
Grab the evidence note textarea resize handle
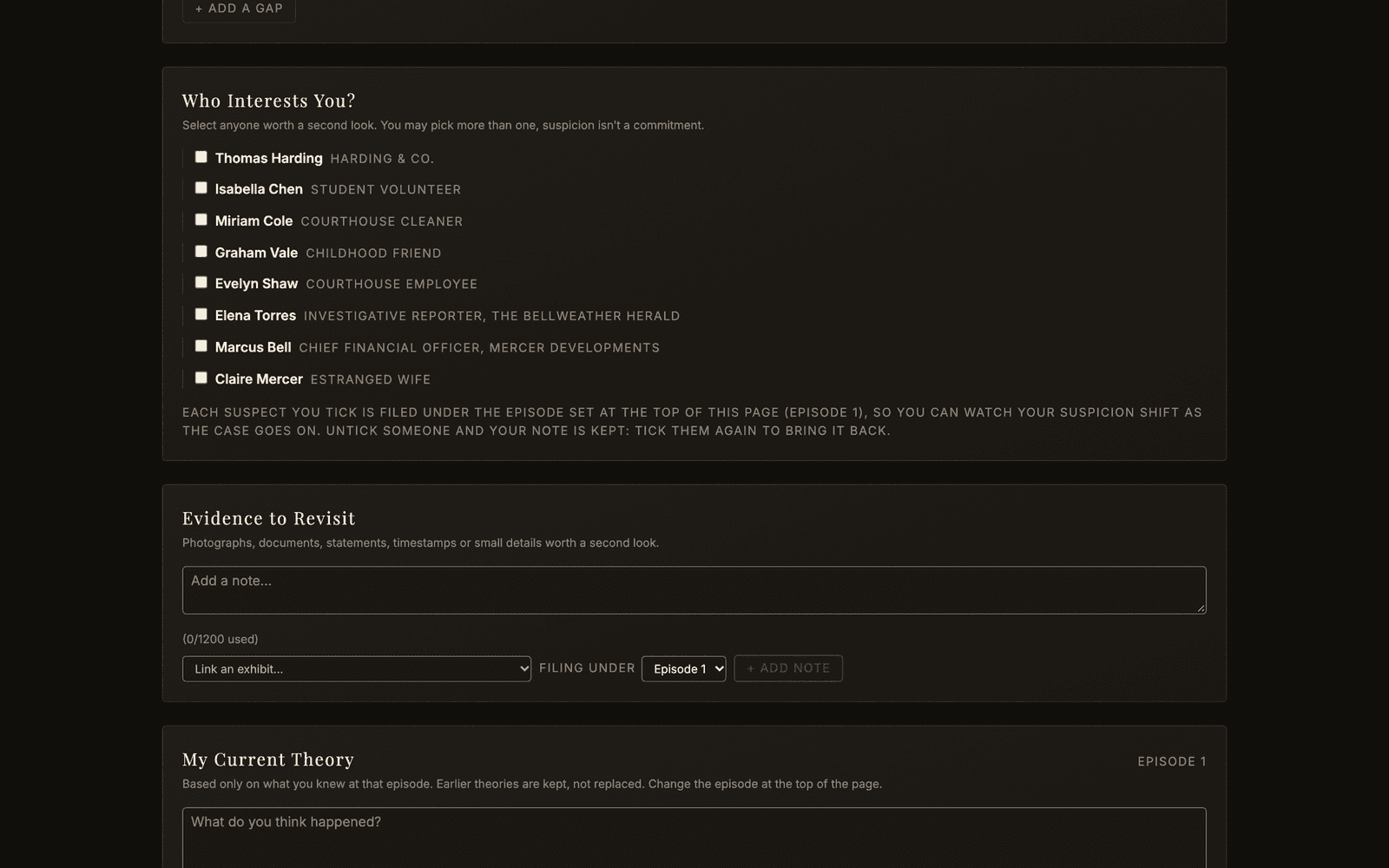pyautogui.click(x=1201, y=608)
